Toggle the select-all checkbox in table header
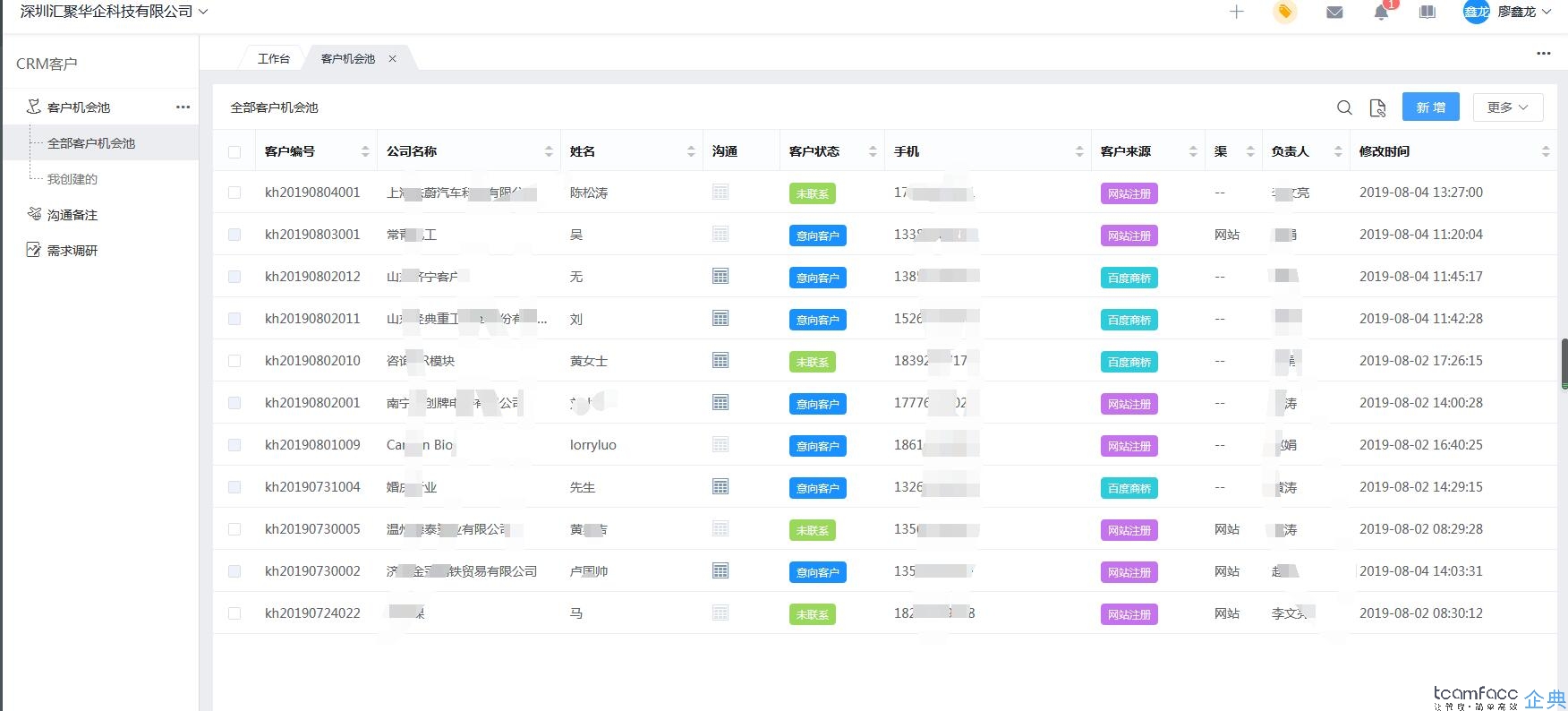 (x=234, y=152)
